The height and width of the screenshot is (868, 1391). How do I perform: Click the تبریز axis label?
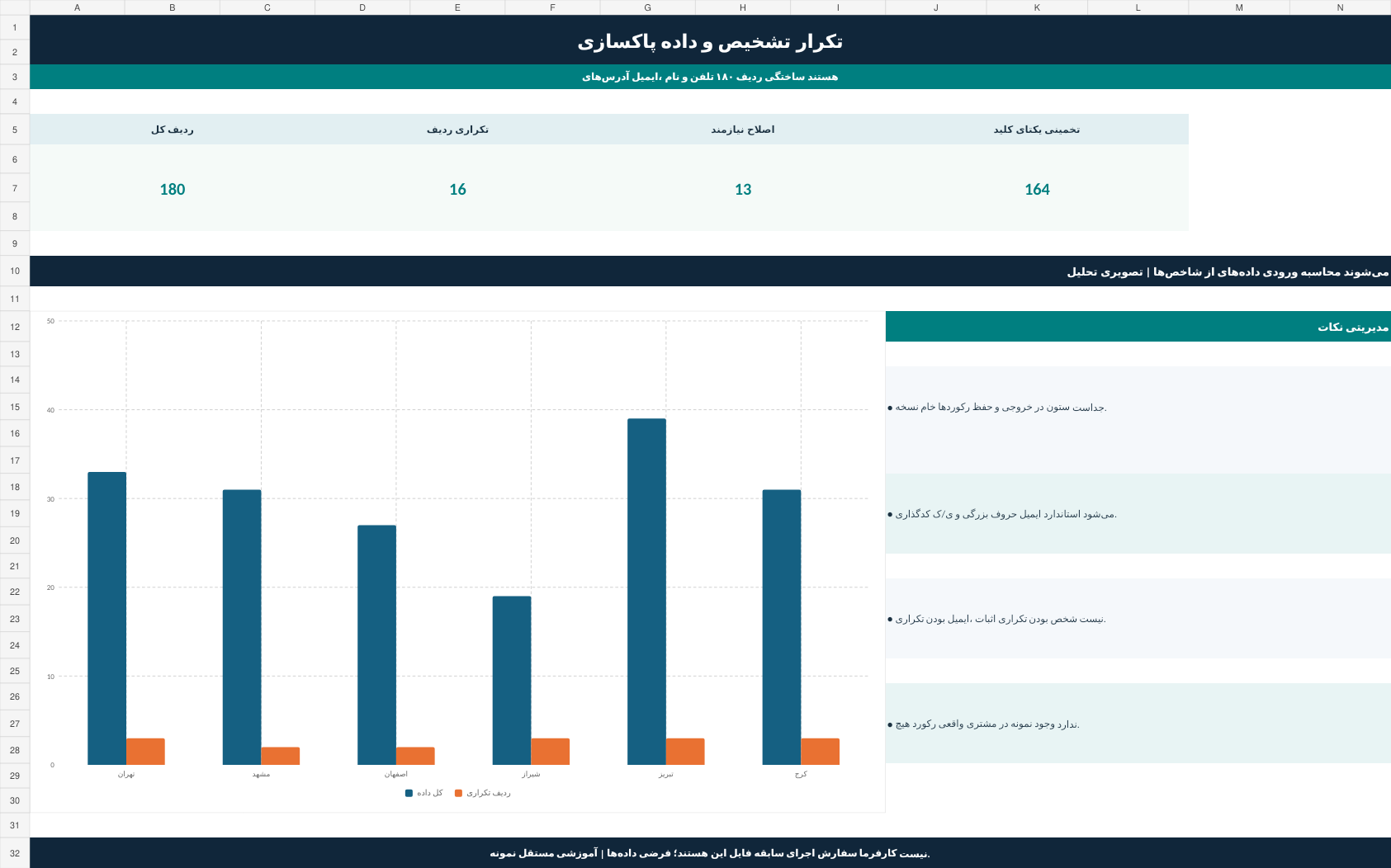[x=666, y=774]
